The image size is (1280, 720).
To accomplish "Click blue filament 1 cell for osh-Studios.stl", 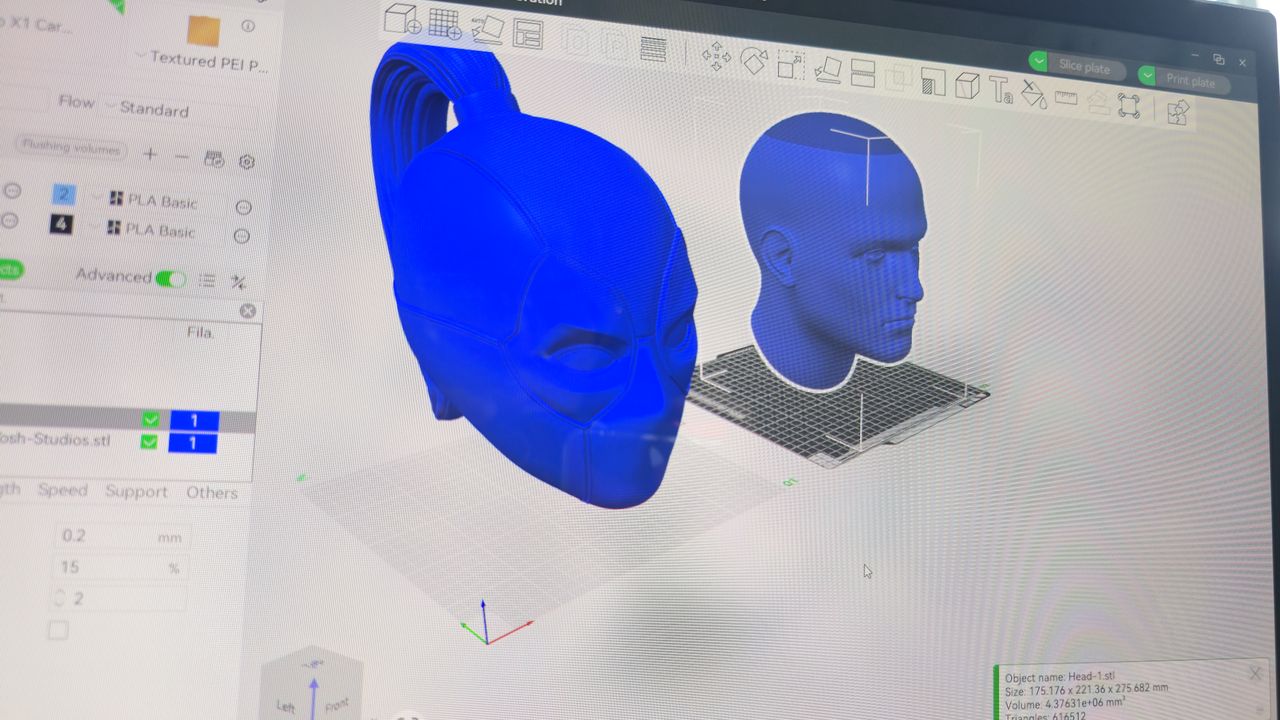I will 193,443.
